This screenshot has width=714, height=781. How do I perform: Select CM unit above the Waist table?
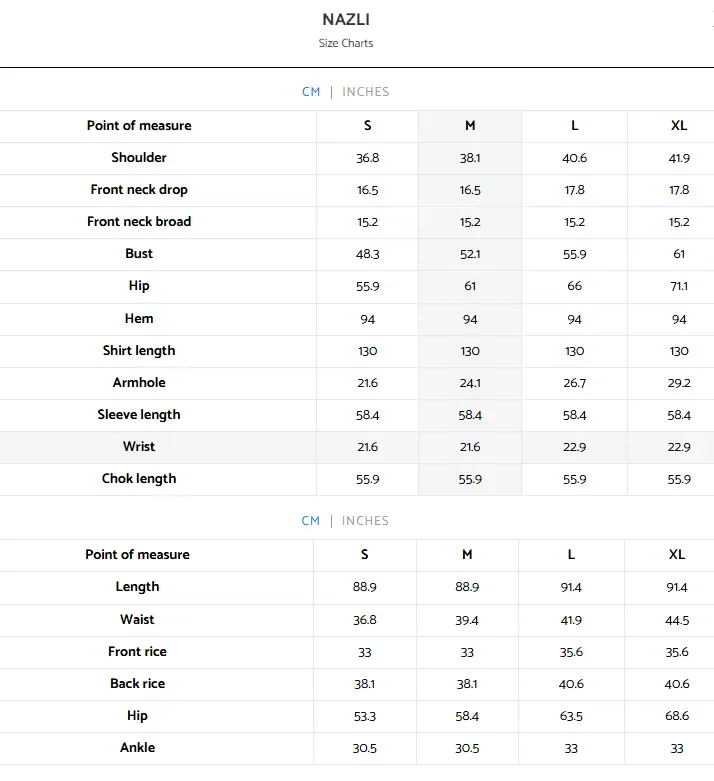click(311, 521)
